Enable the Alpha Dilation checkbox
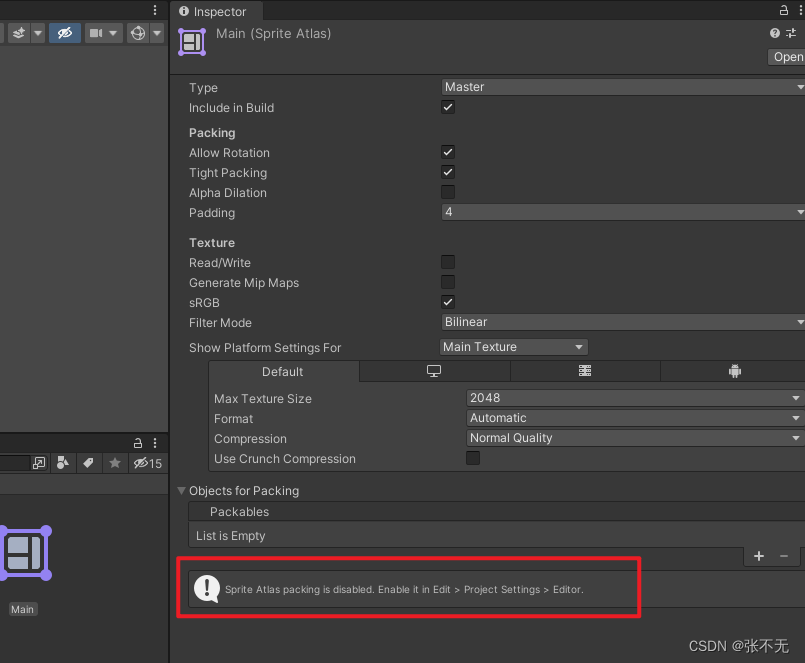805x663 pixels. click(448, 192)
